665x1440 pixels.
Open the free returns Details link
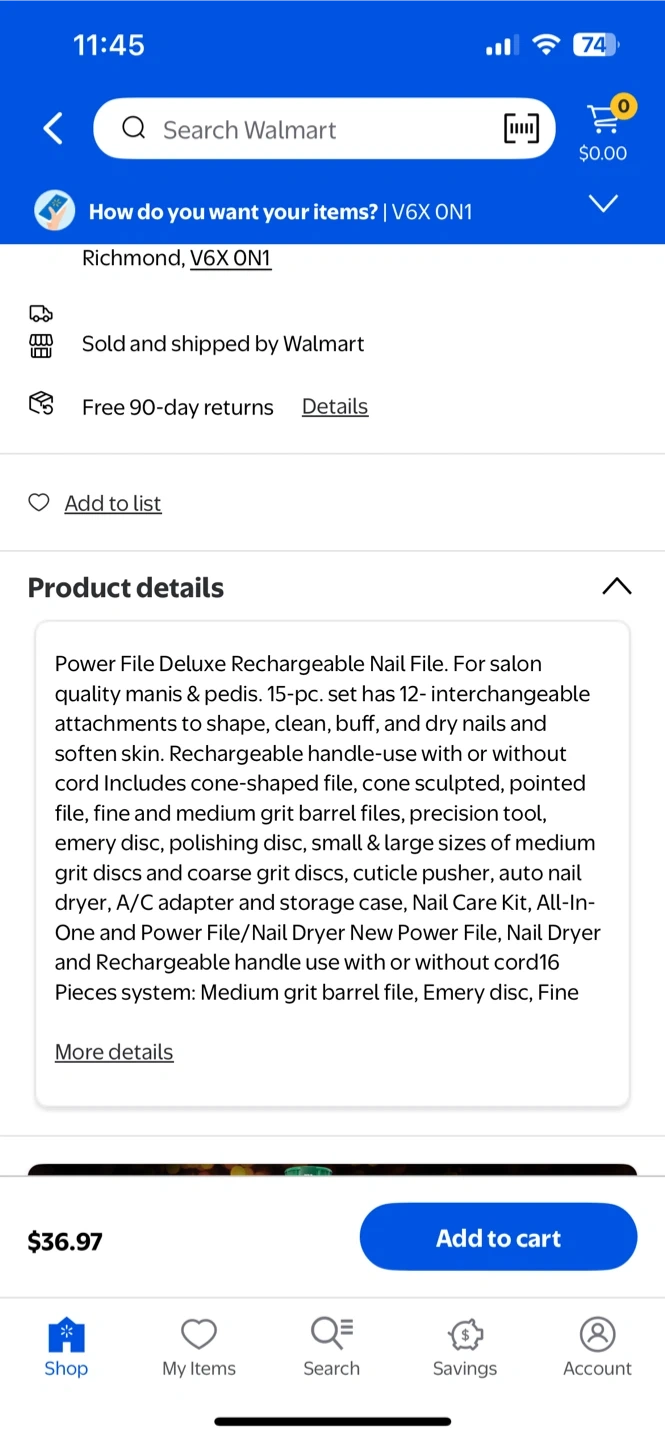click(335, 407)
